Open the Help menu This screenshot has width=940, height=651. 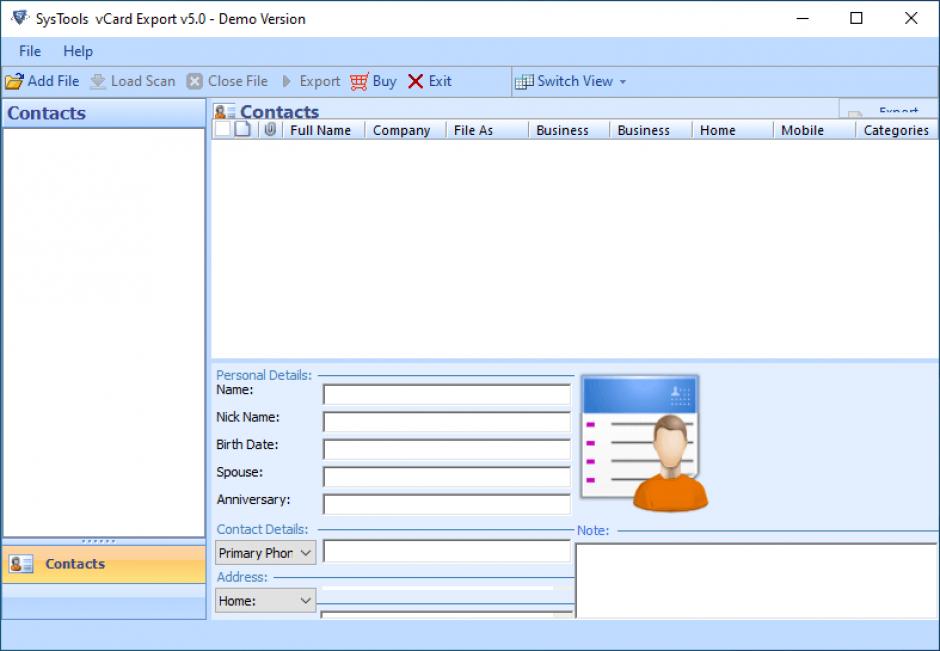click(78, 51)
